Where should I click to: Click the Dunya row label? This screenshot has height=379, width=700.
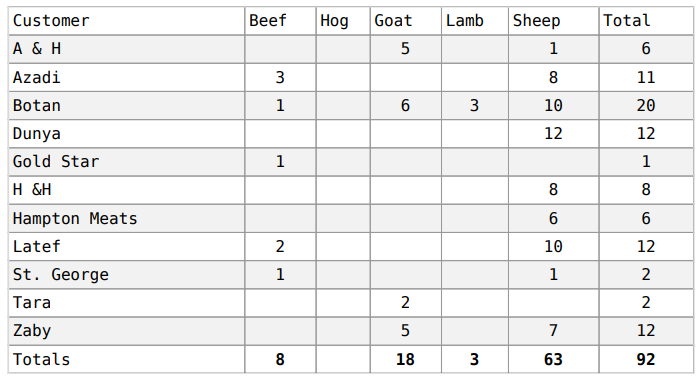(x=37, y=134)
